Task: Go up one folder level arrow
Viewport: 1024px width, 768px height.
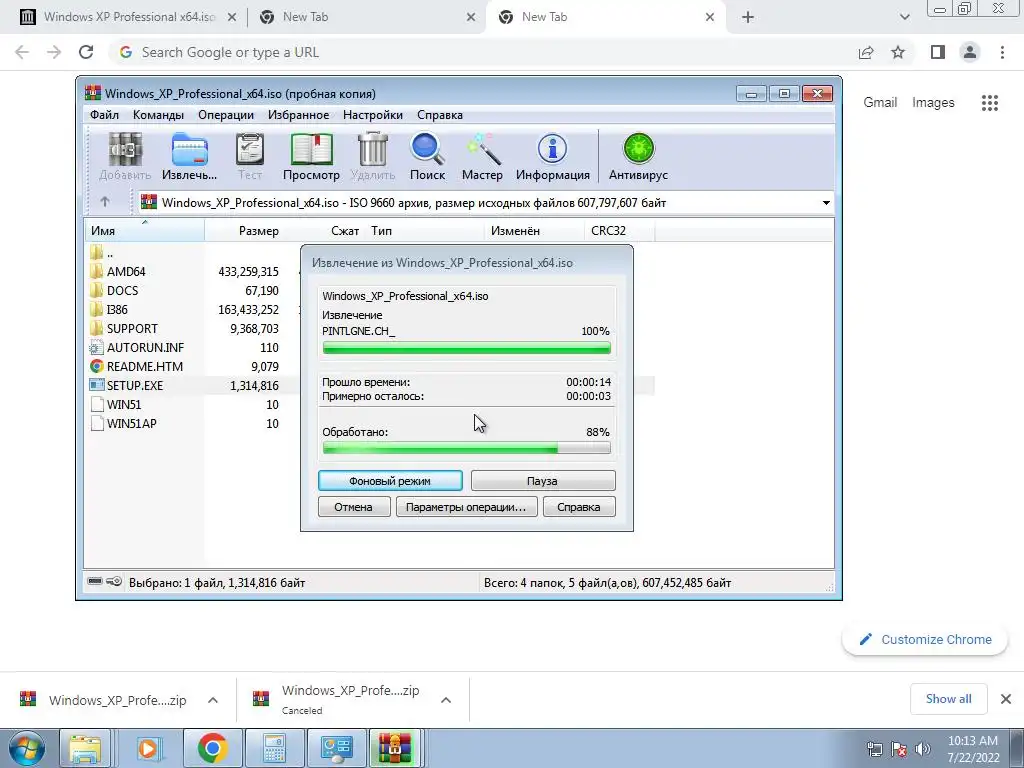Action: (x=105, y=202)
